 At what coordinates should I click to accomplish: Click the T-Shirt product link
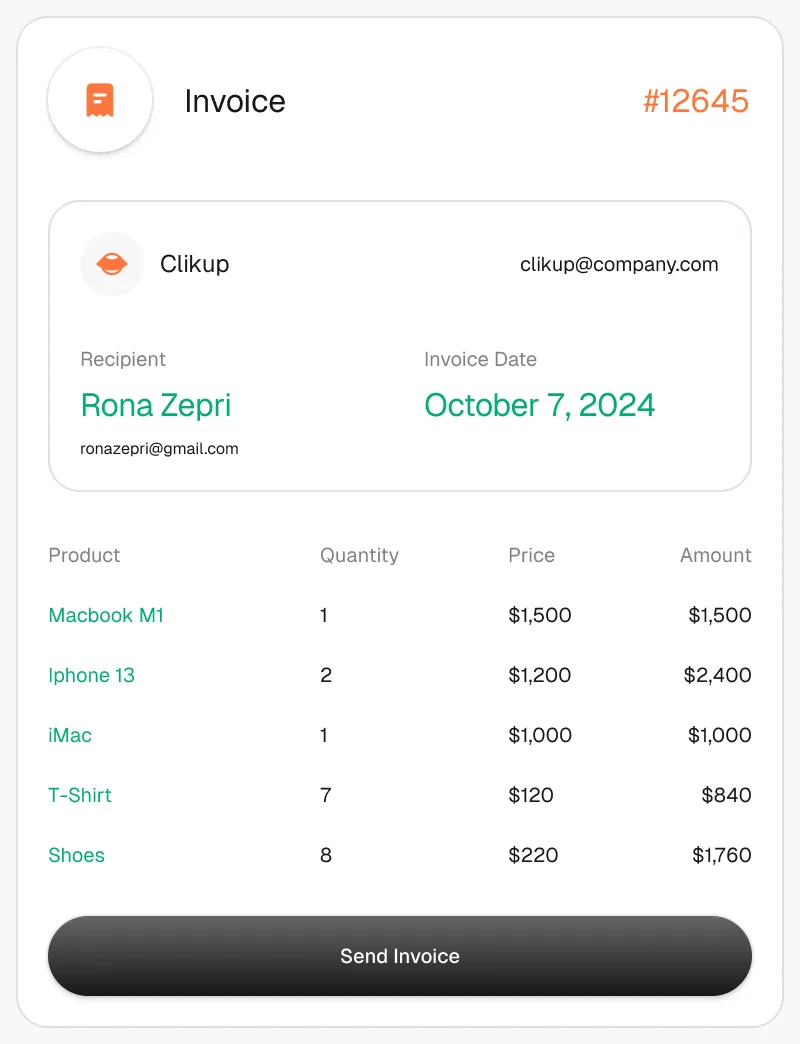point(80,795)
